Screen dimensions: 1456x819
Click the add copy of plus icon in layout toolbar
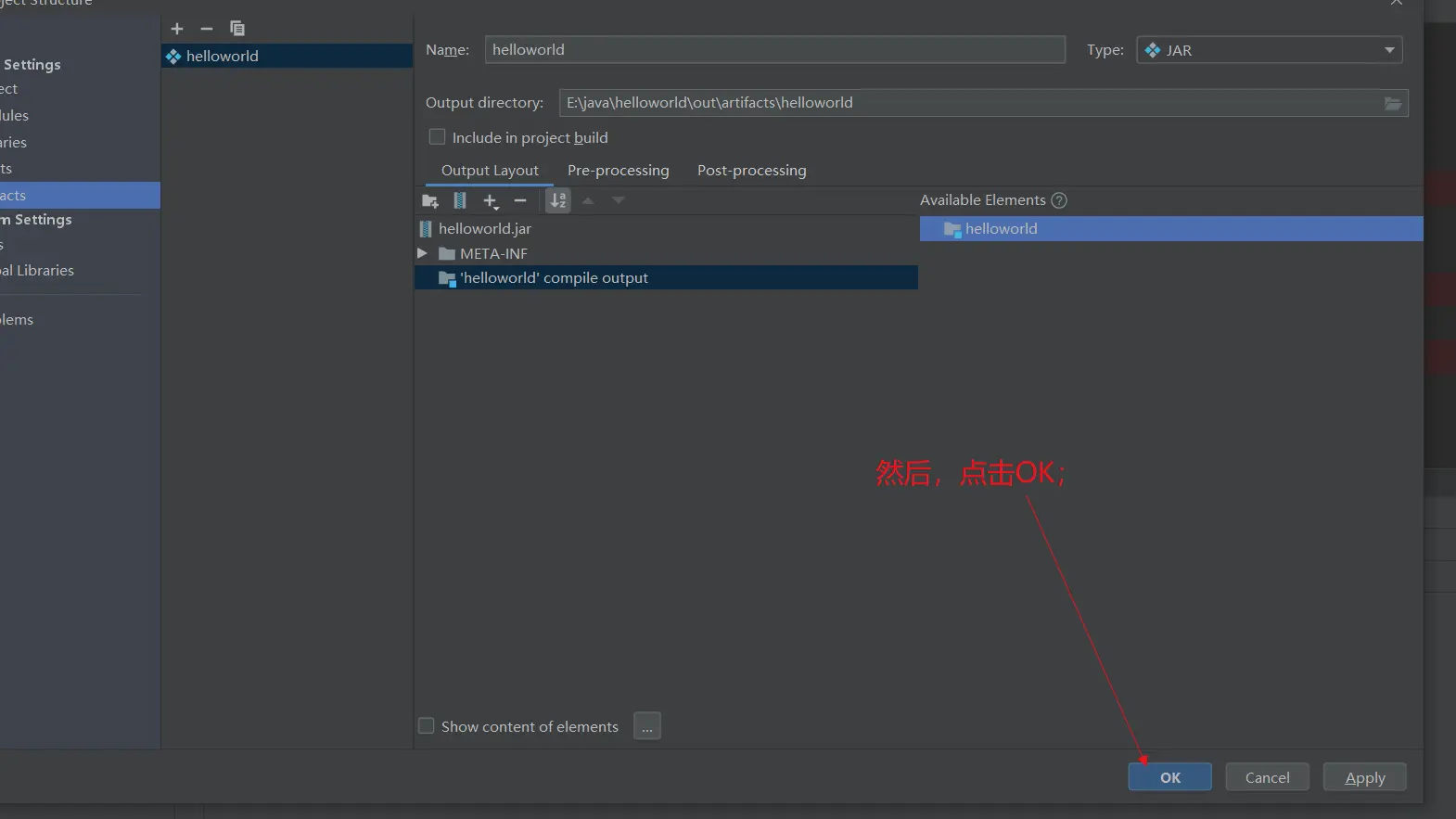[x=491, y=201]
